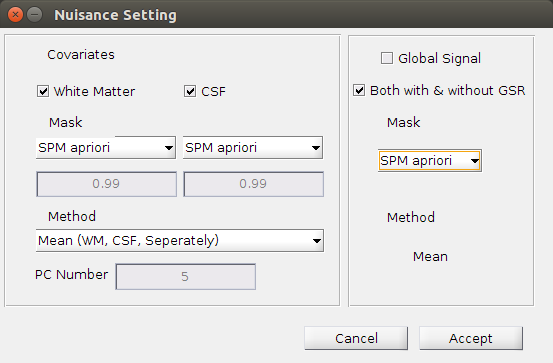Click the PC Number label
The image size is (553, 363).
(72, 274)
